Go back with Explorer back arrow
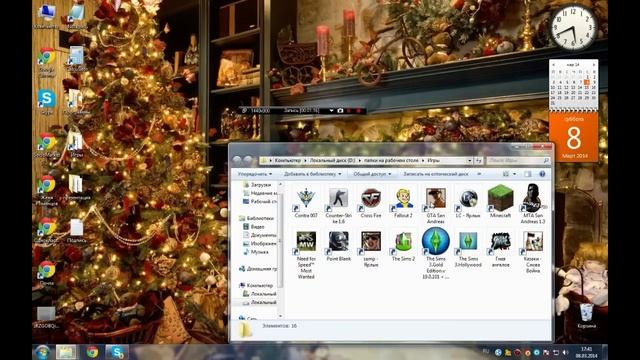 (237, 160)
